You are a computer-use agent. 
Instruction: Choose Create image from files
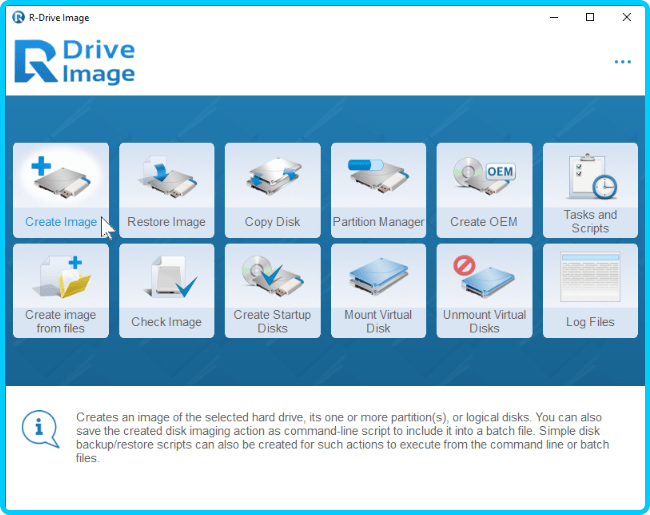click(x=61, y=291)
